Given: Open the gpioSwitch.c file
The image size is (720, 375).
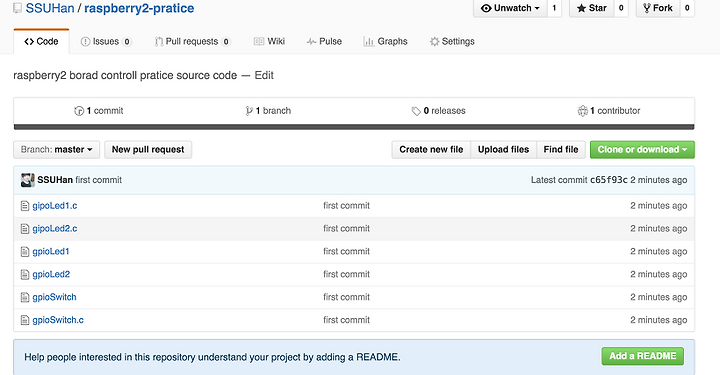Looking at the screenshot, I should click(x=58, y=320).
